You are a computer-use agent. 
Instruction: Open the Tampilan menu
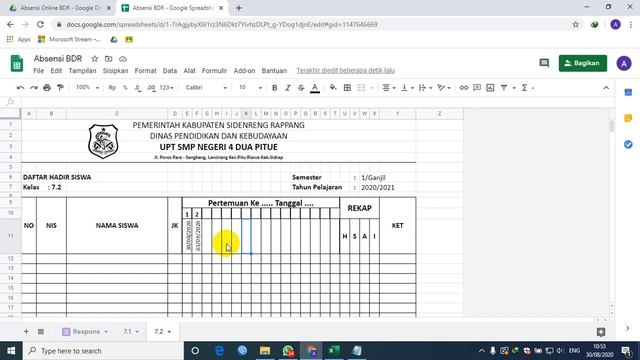[82, 71]
